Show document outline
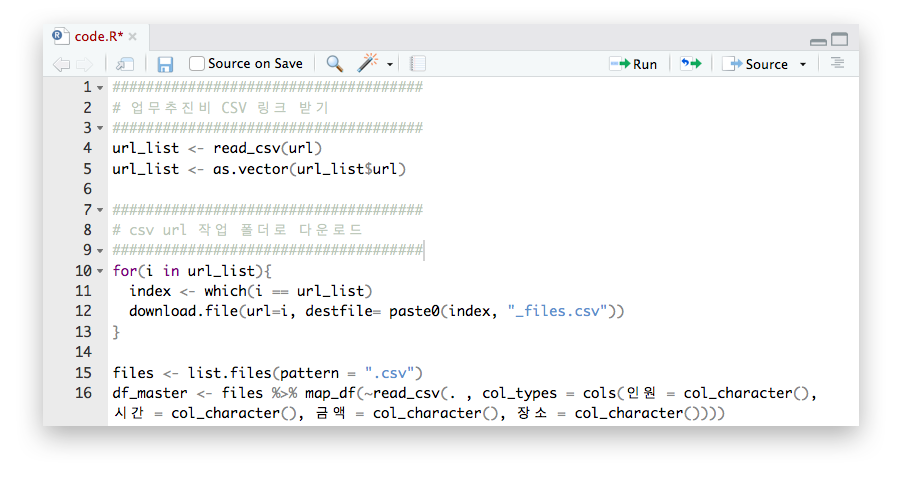898x488 pixels. (837, 63)
